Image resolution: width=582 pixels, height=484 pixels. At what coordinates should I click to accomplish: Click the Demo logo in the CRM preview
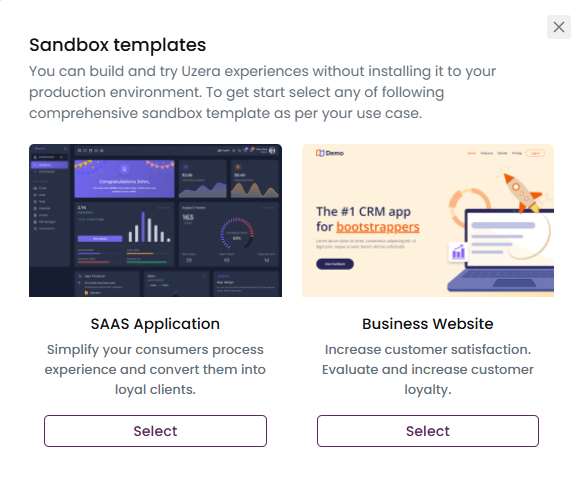(330, 153)
